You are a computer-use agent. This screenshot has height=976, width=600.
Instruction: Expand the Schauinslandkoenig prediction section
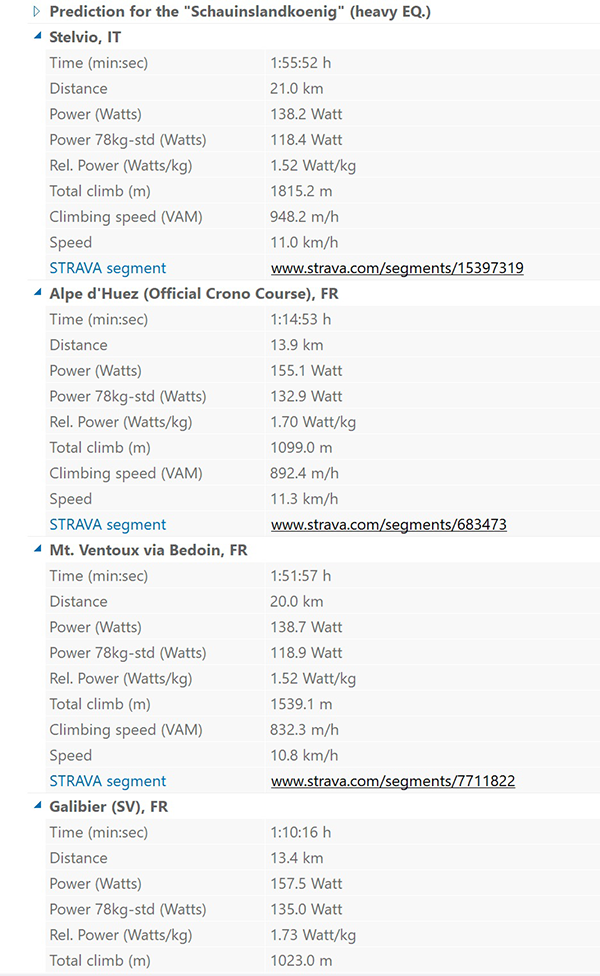click(37, 11)
